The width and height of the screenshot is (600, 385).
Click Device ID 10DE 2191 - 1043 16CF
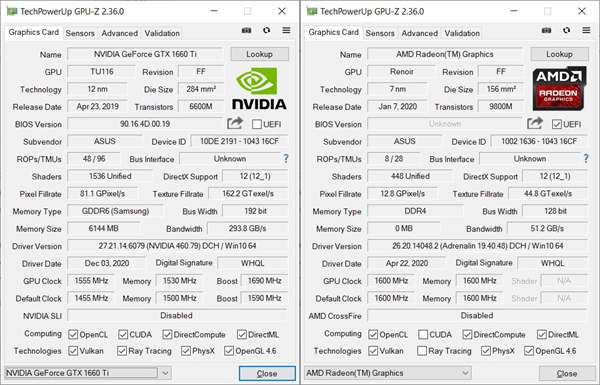(239, 141)
